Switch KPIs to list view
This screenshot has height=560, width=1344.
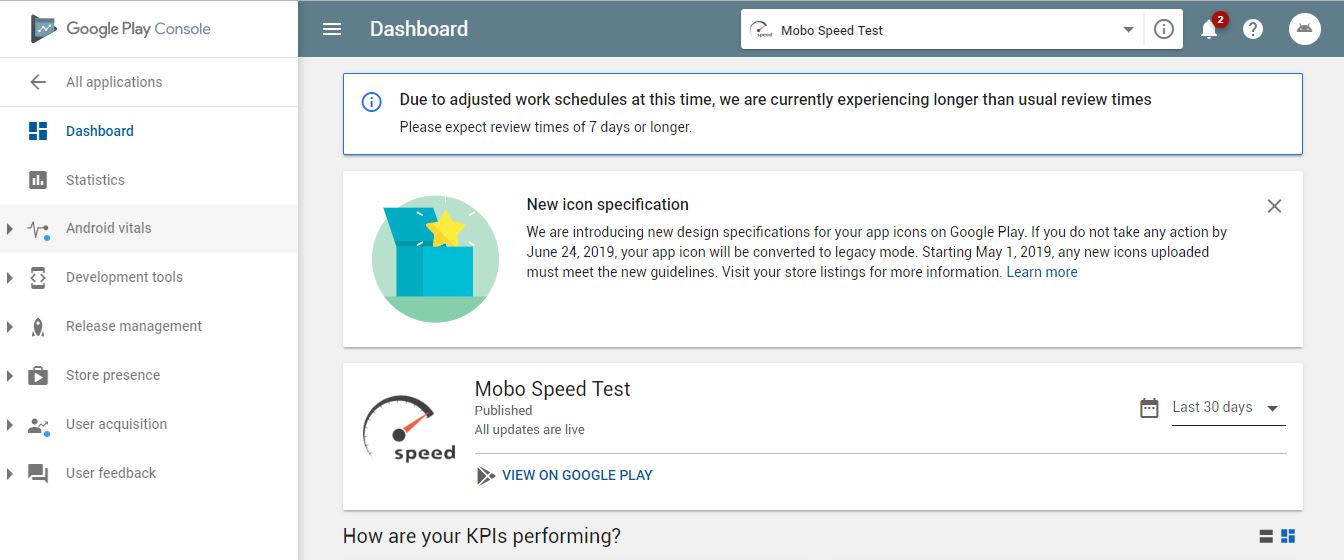pos(1266,536)
